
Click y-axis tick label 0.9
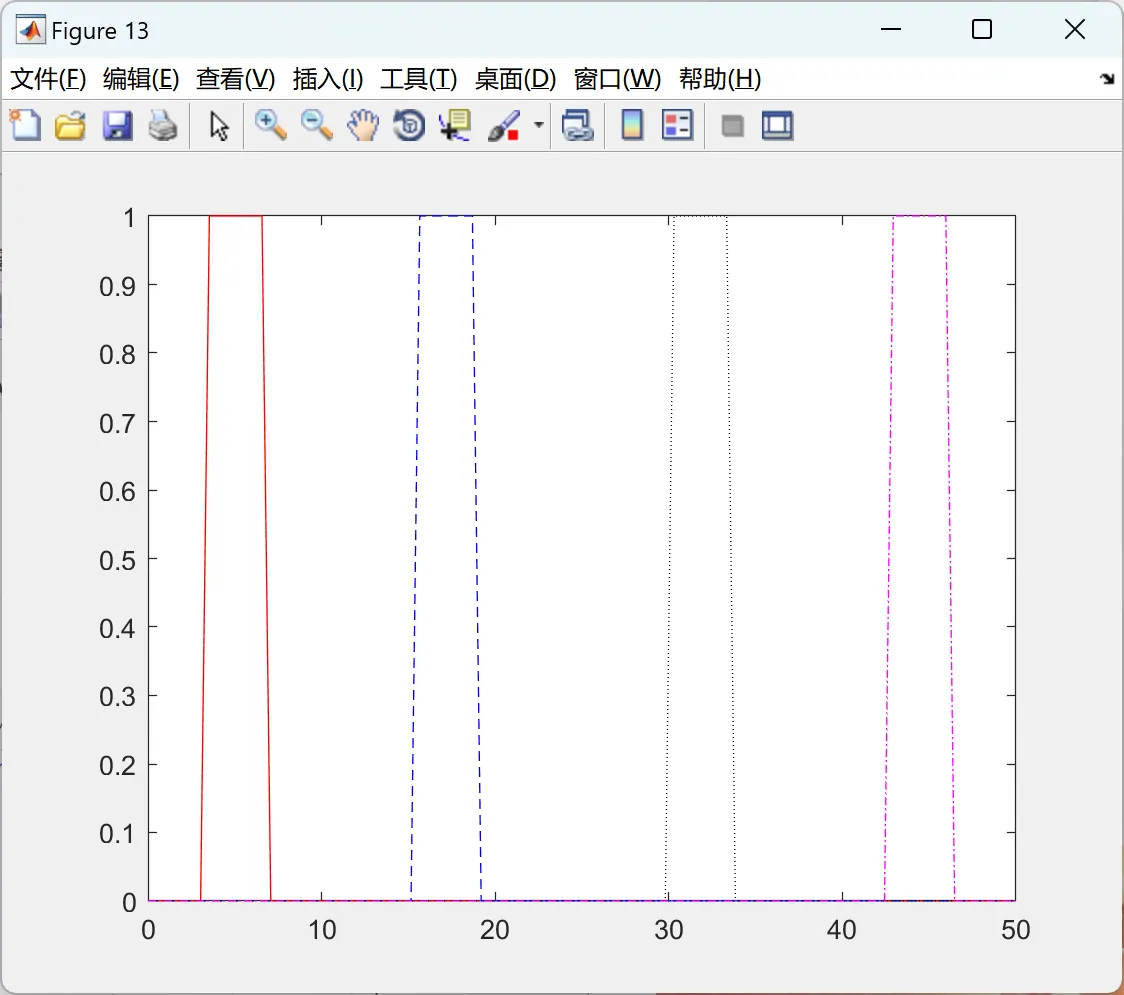click(118, 287)
